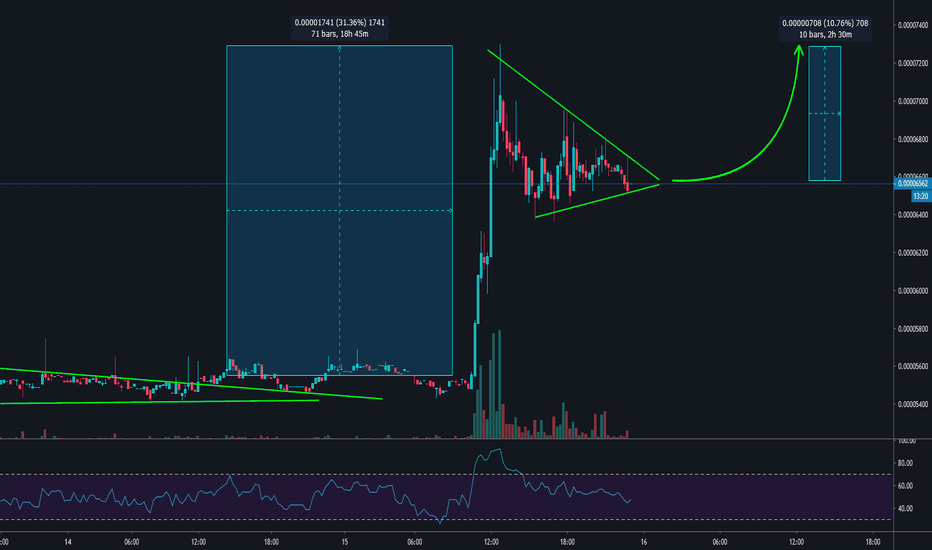The height and width of the screenshot is (550, 932).
Task: Click the 0.00006200 price axis label
Action: click(x=912, y=253)
